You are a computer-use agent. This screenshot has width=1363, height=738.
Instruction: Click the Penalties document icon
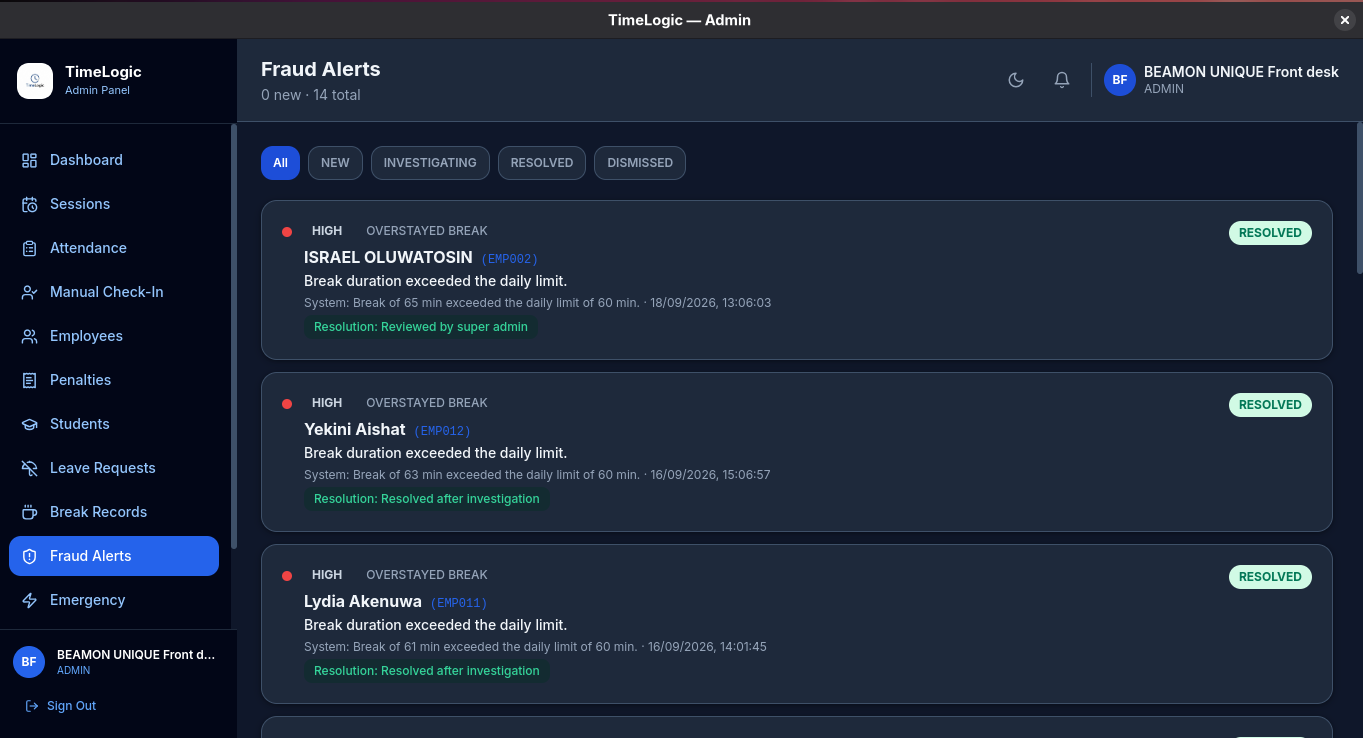pyautogui.click(x=29, y=380)
